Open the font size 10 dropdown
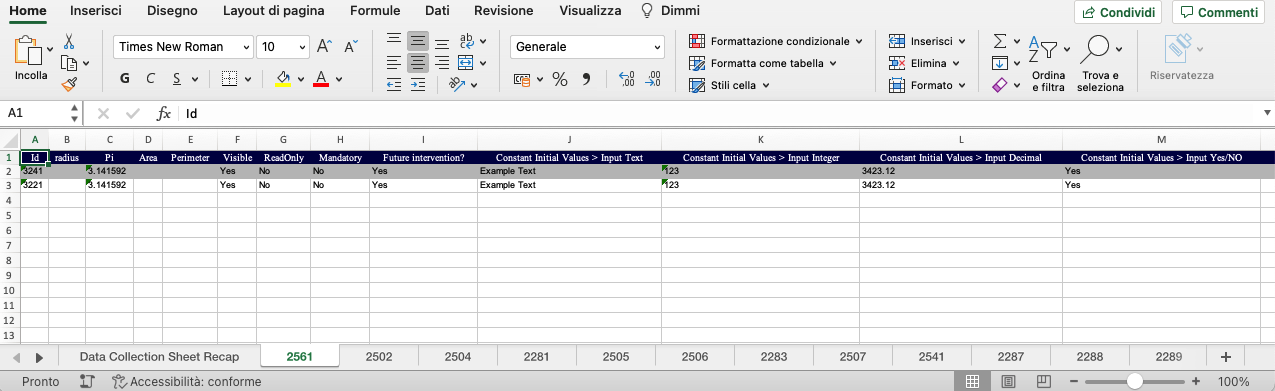Screen dimensions: 1275x391 click(302, 47)
